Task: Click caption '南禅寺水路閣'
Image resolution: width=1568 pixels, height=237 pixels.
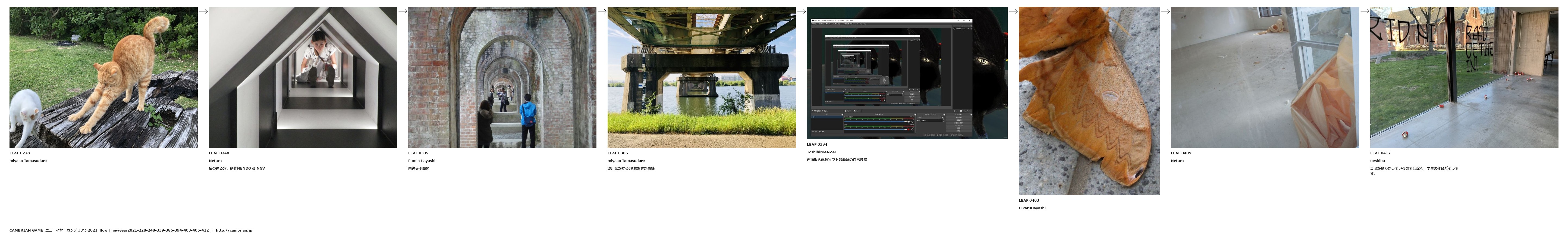Action: coord(419,168)
